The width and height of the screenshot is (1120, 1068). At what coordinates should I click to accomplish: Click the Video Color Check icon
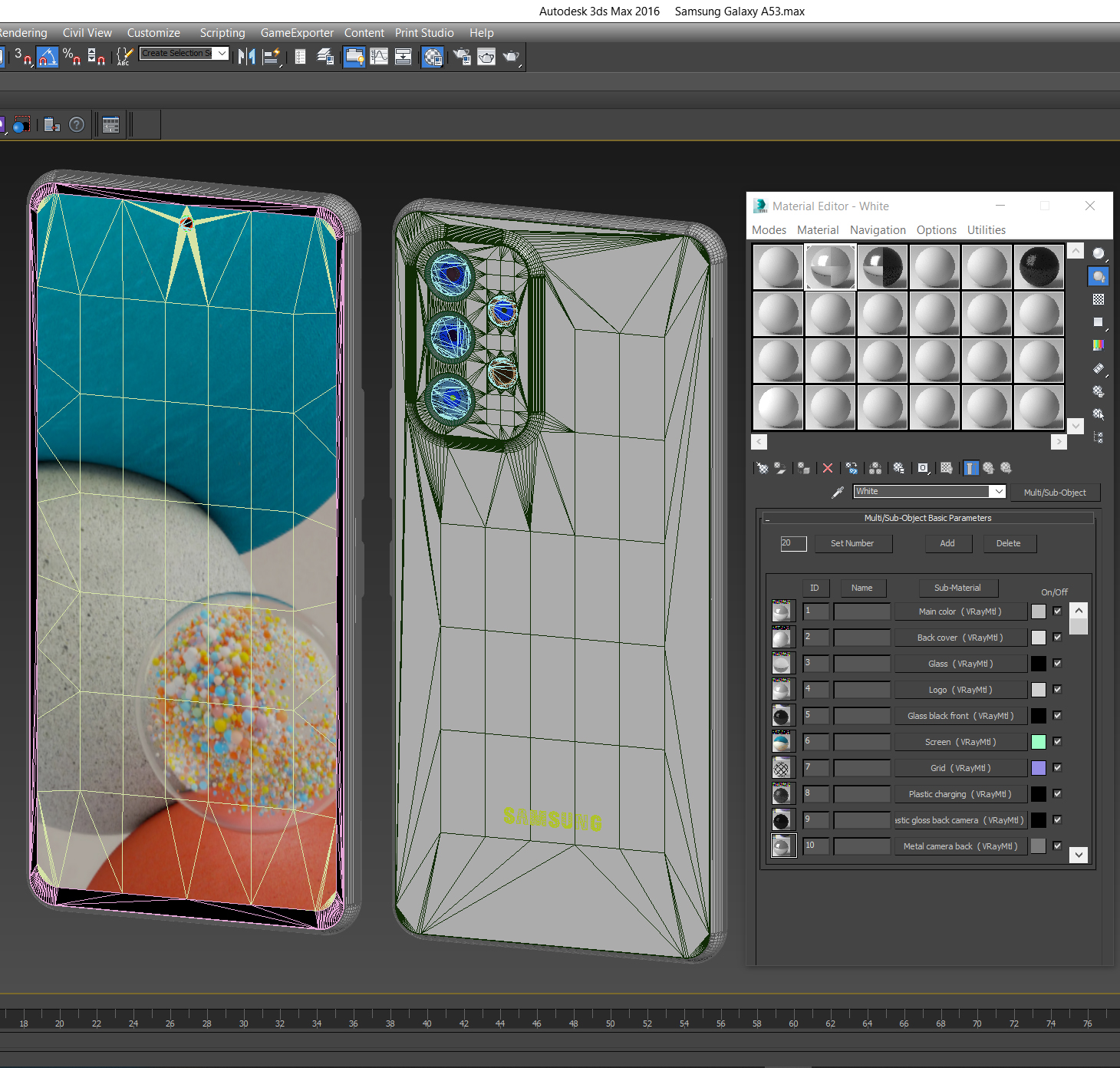pos(1099,345)
